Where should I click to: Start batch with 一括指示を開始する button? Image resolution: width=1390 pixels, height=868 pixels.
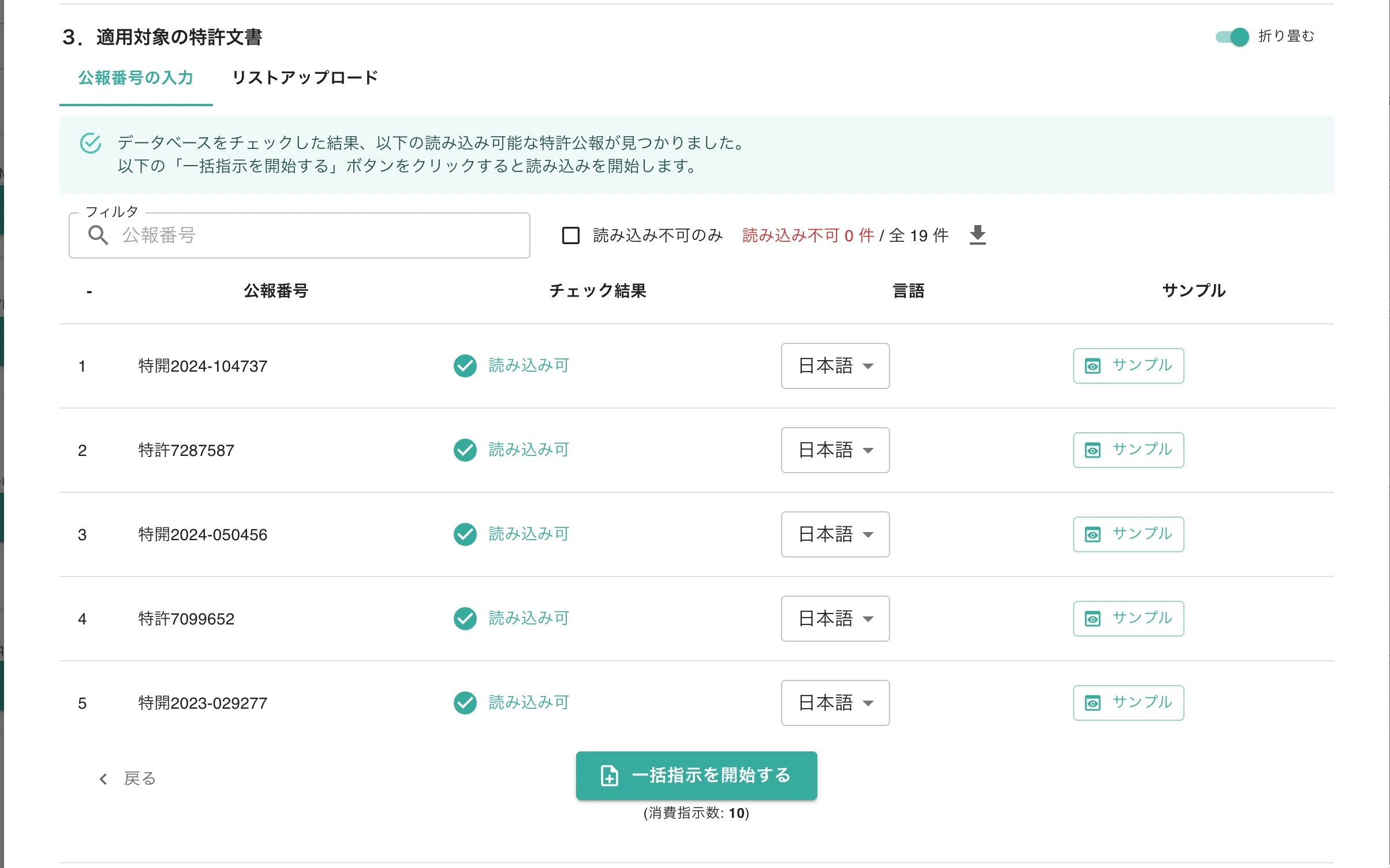[696, 775]
